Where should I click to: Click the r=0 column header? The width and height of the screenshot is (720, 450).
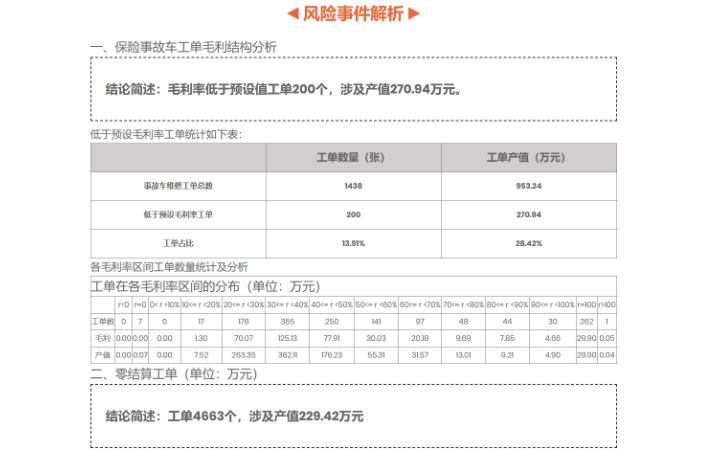point(140,305)
